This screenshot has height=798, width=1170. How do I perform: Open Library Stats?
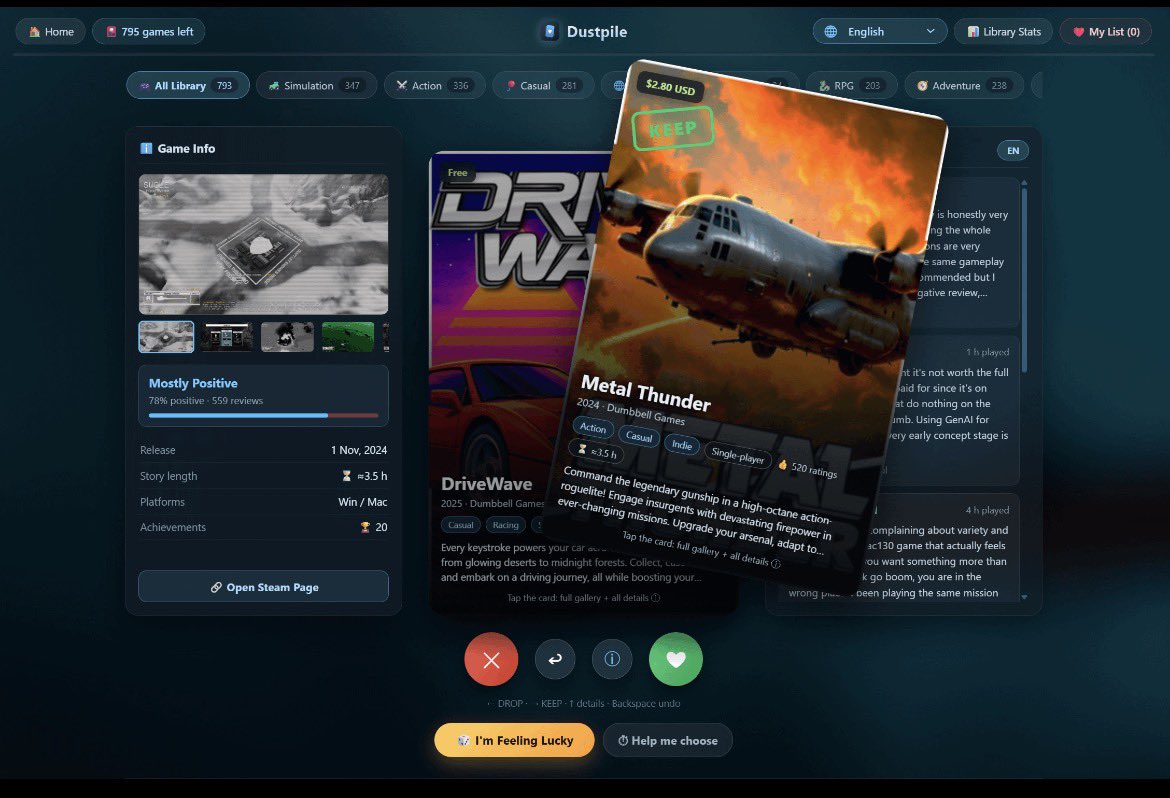[1004, 31]
